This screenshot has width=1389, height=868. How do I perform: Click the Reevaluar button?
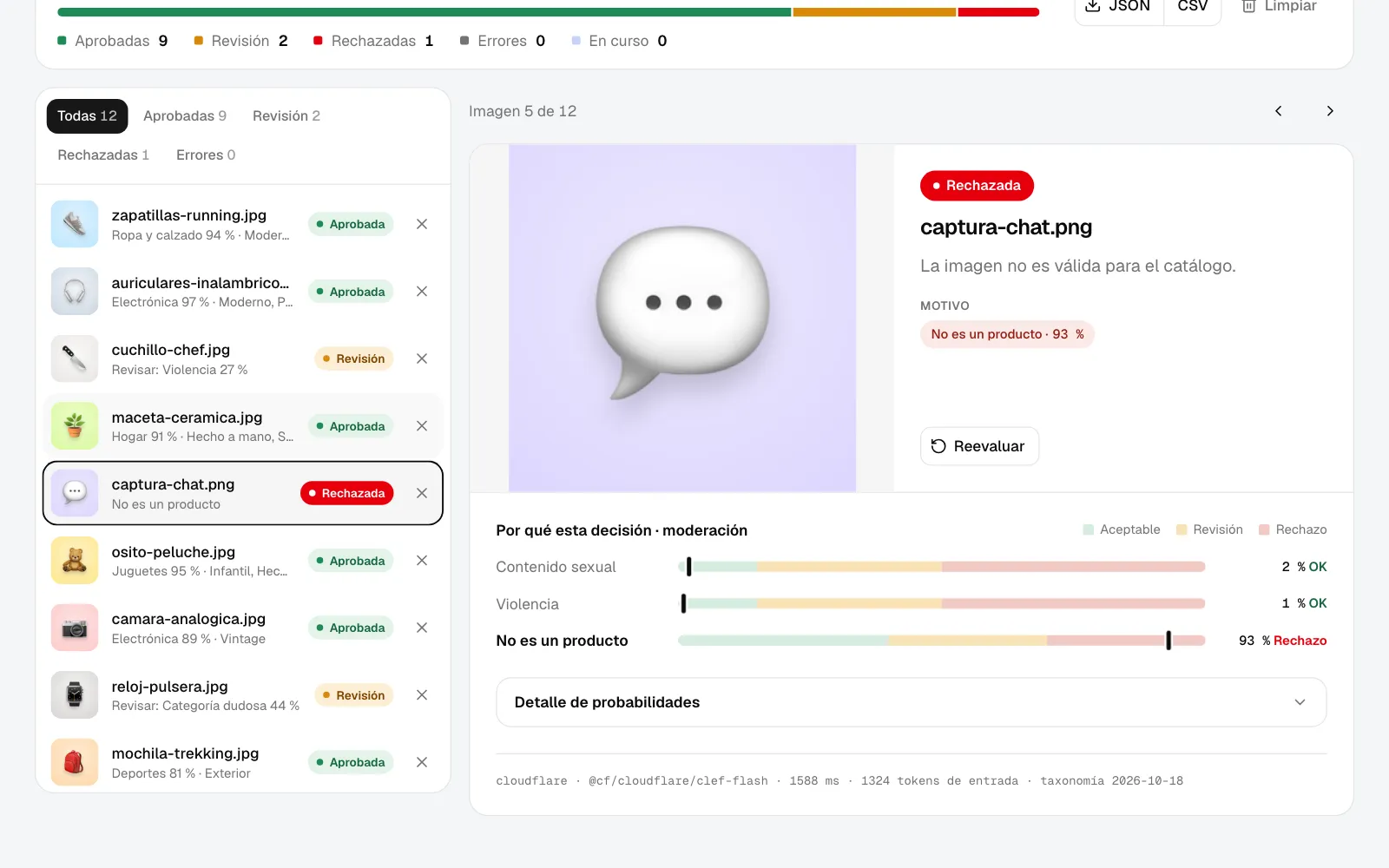pyautogui.click(x=979, y=446)
